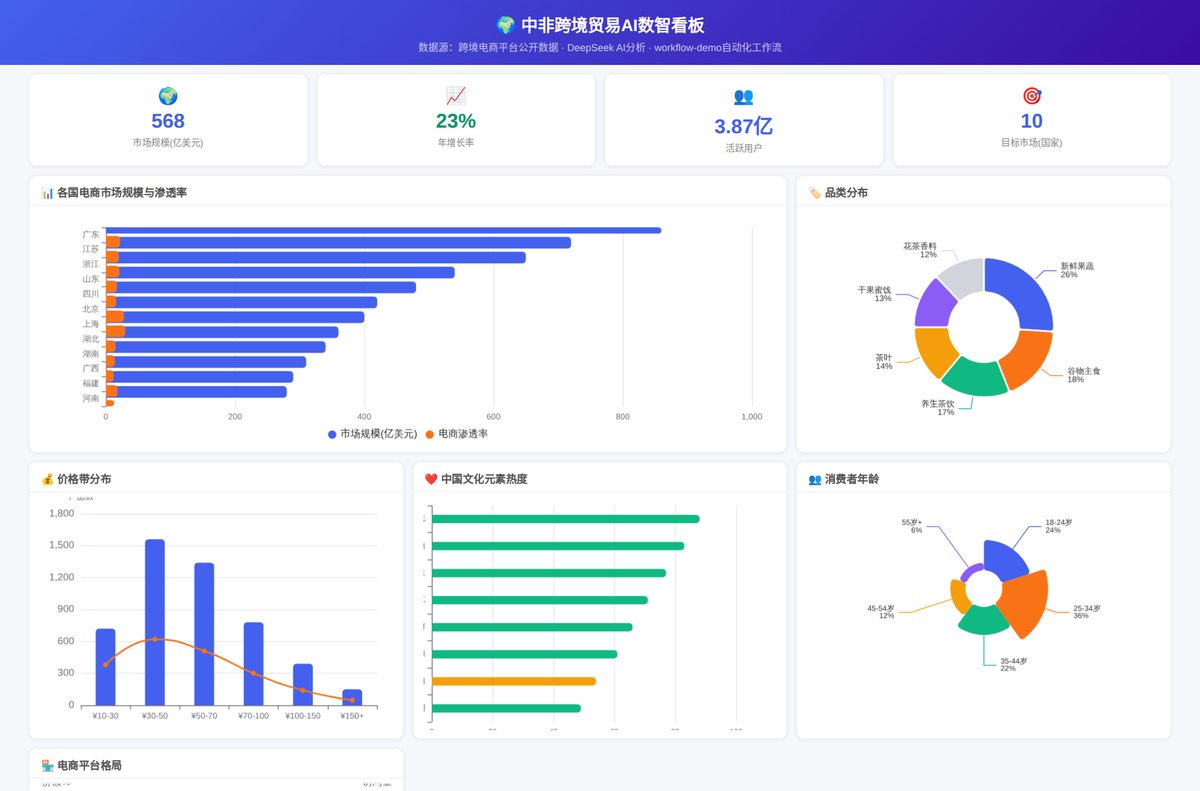Click the tallest ¥30-50 price bar

(155, 622)
